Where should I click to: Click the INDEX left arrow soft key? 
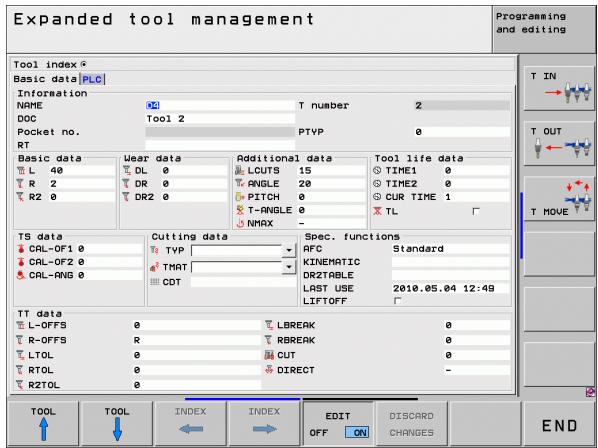pyautogui.click(x=191, y=423)
